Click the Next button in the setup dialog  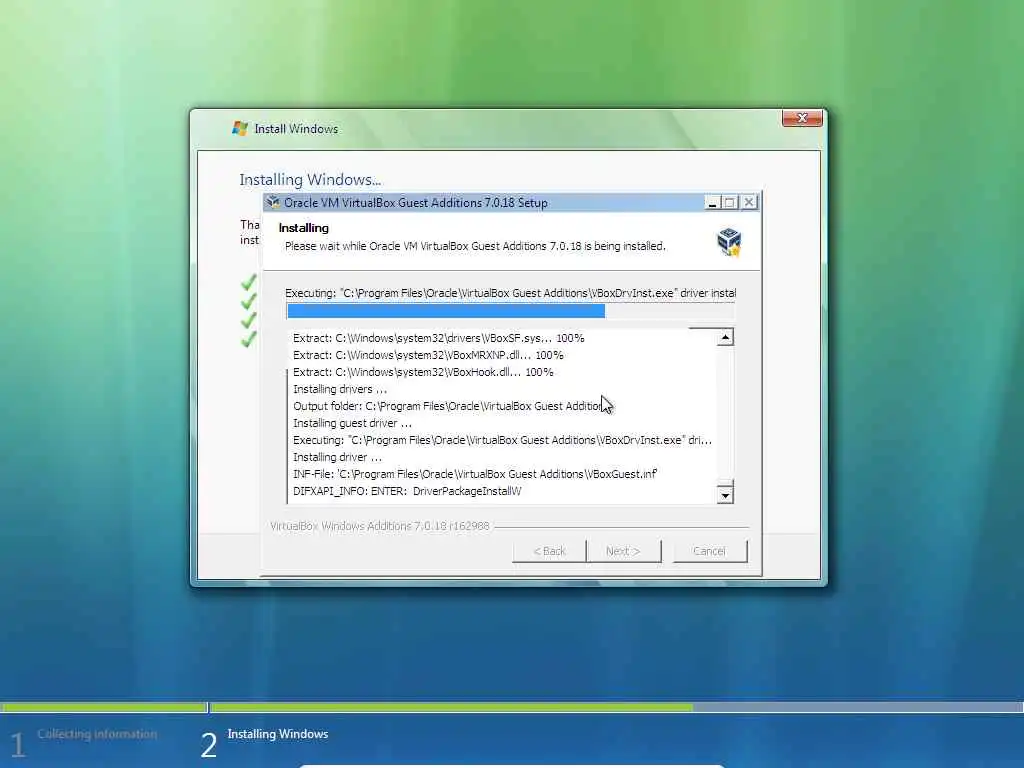coord(623,551)
